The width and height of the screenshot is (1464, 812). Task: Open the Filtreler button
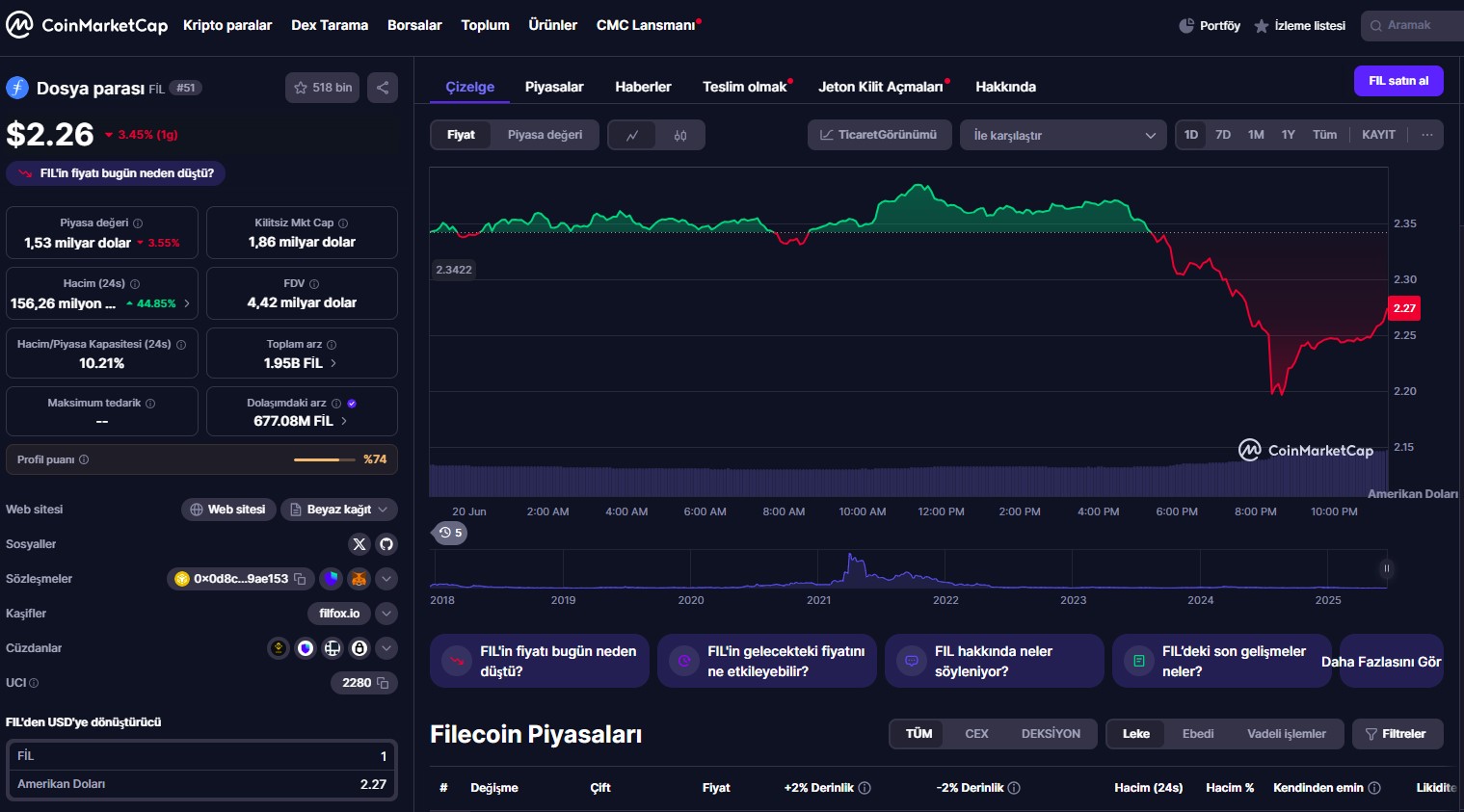pos(1397,734)
